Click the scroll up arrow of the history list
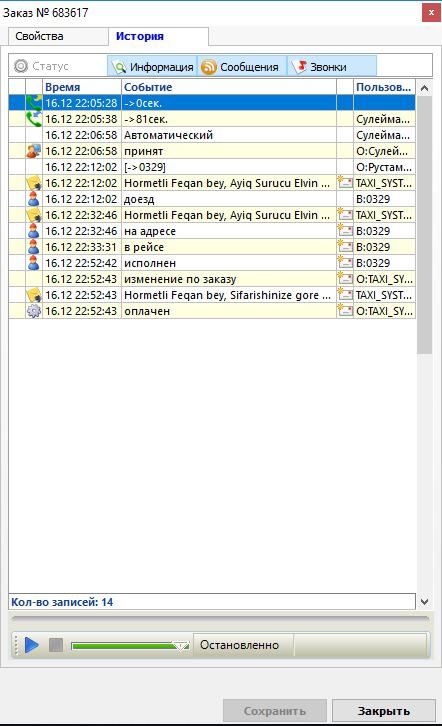 pyautogui.click(x=424, y=88)
